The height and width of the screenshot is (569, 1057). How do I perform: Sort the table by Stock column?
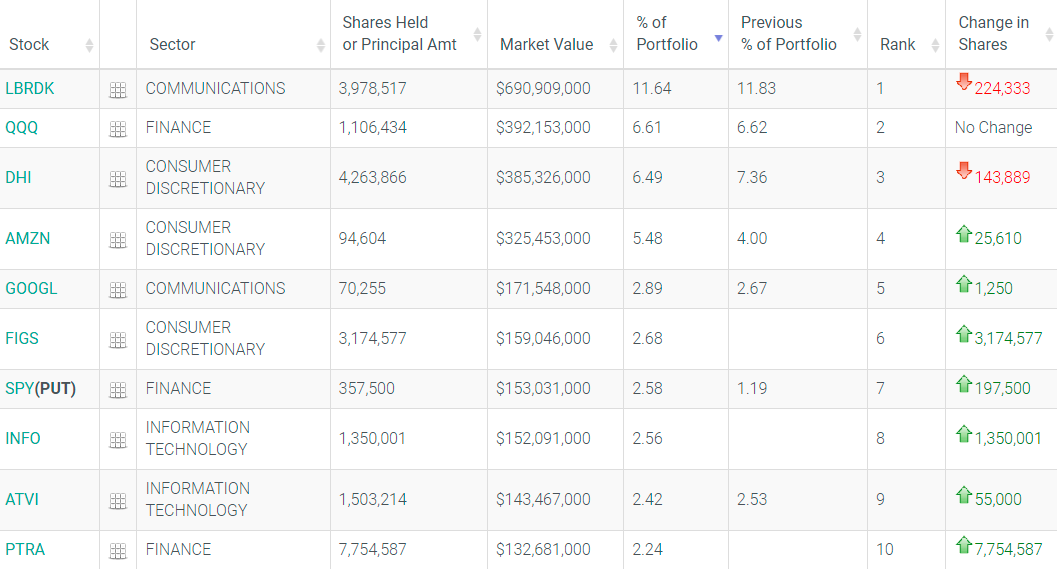tap(29, 44)
